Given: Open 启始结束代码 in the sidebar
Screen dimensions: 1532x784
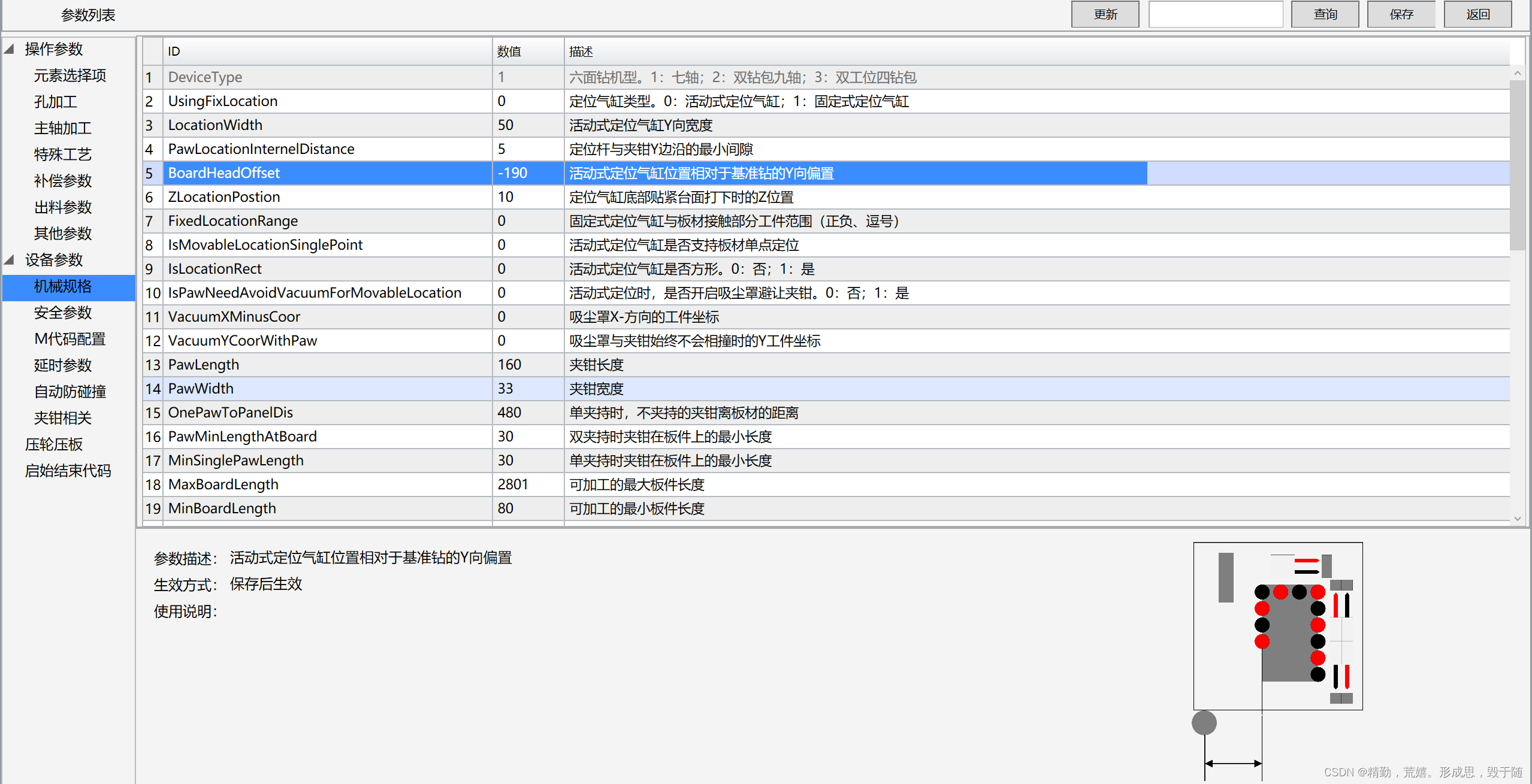Looking at the screenshot, I should click(x=68, y=471).
